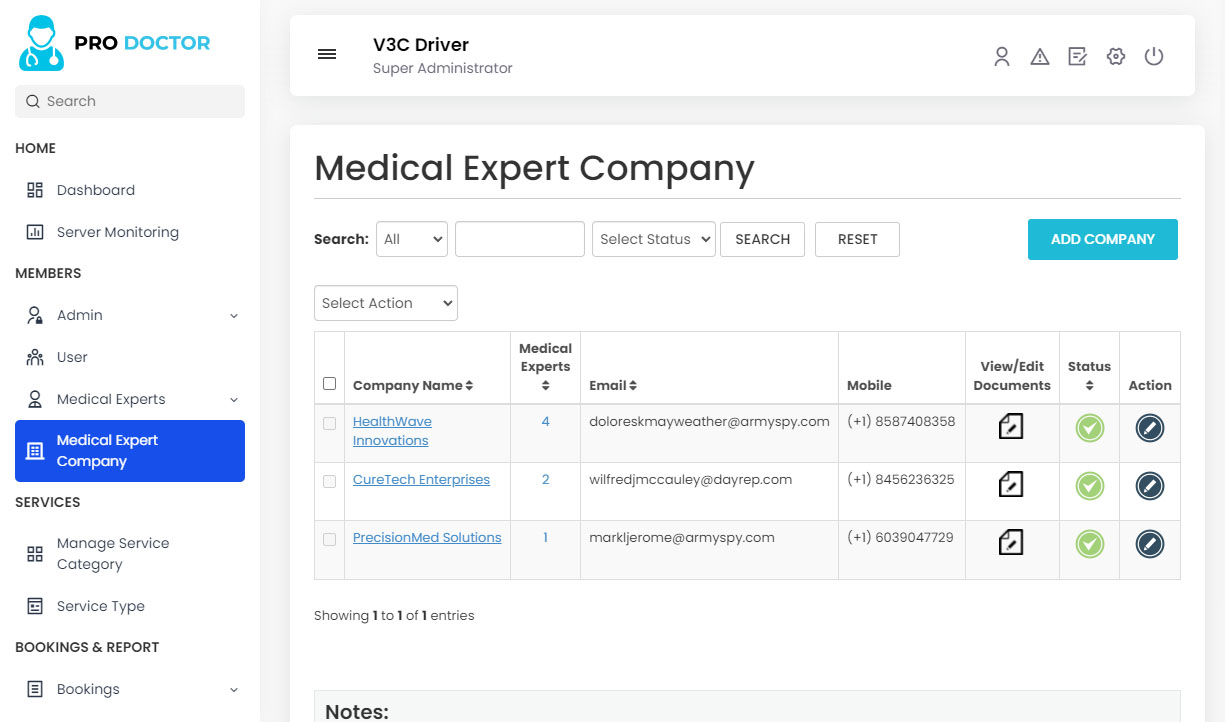Toggle active status for HealthWave Innovations

pyautogui.click(x=1089, y=427)
